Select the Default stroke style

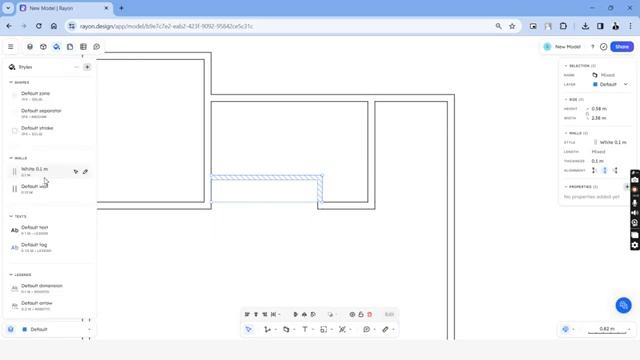[49, 131]
